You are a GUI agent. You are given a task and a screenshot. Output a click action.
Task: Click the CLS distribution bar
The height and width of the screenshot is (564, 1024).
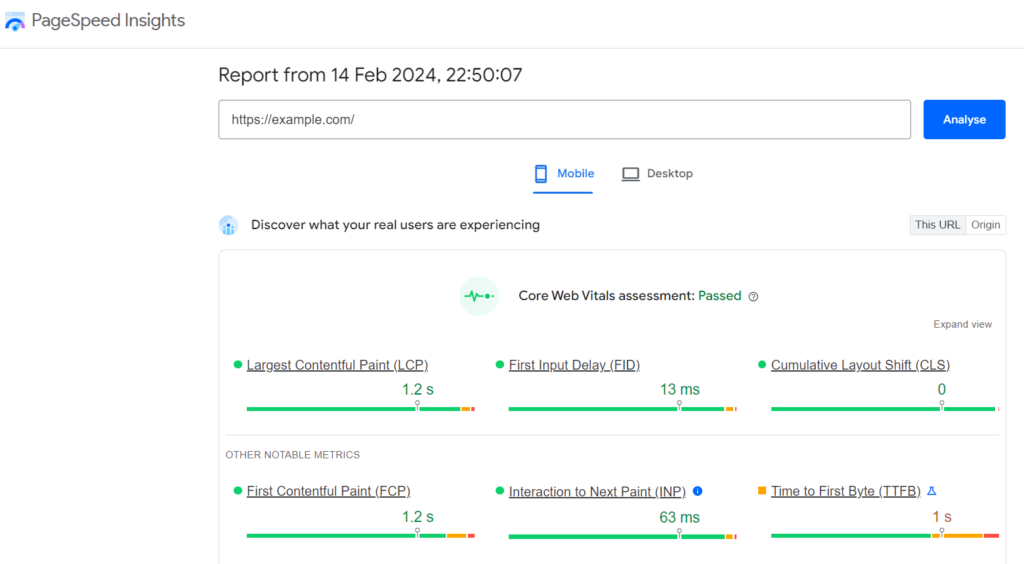(885, 409)
